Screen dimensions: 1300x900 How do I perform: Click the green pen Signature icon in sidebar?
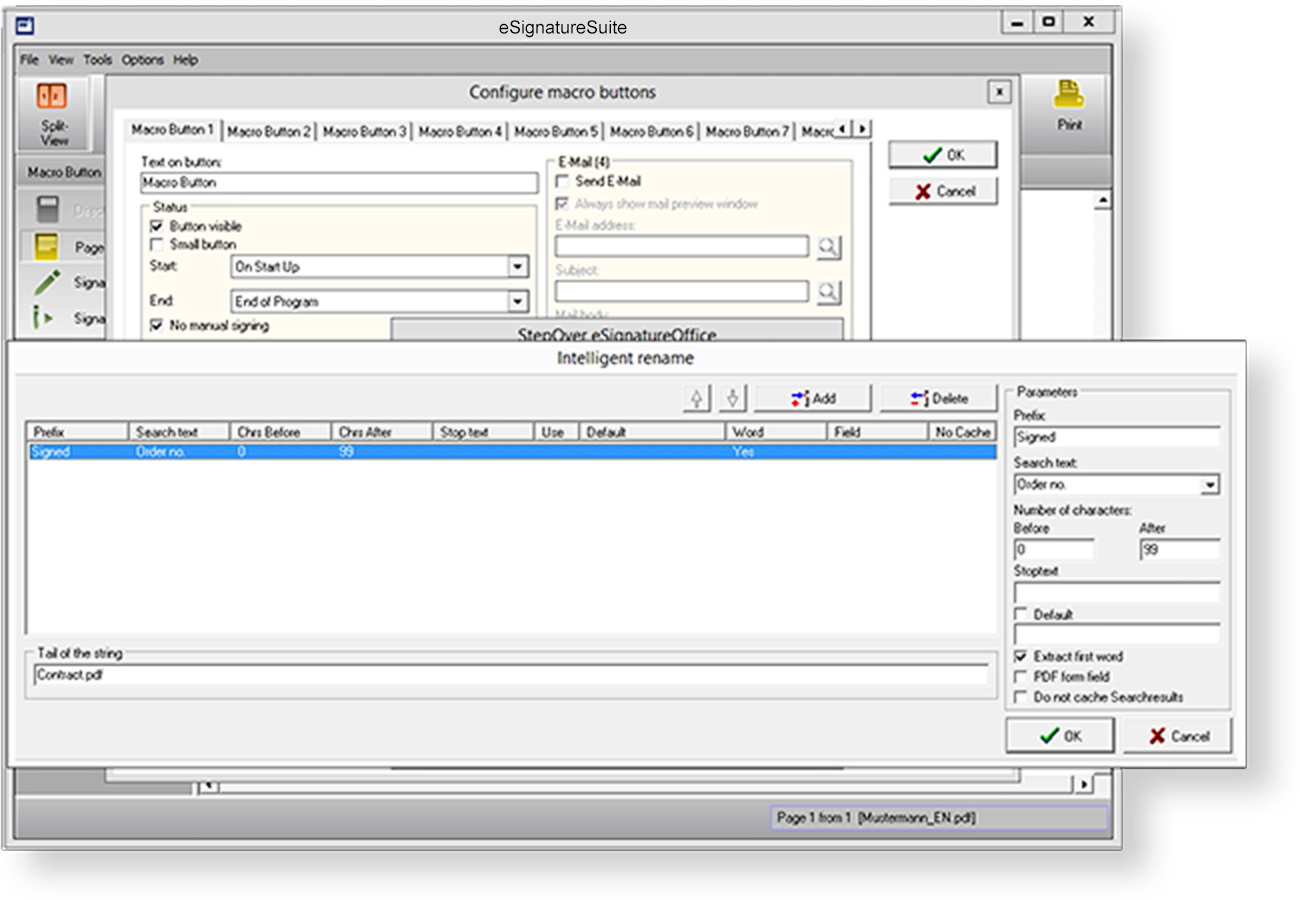coord(46,283)
